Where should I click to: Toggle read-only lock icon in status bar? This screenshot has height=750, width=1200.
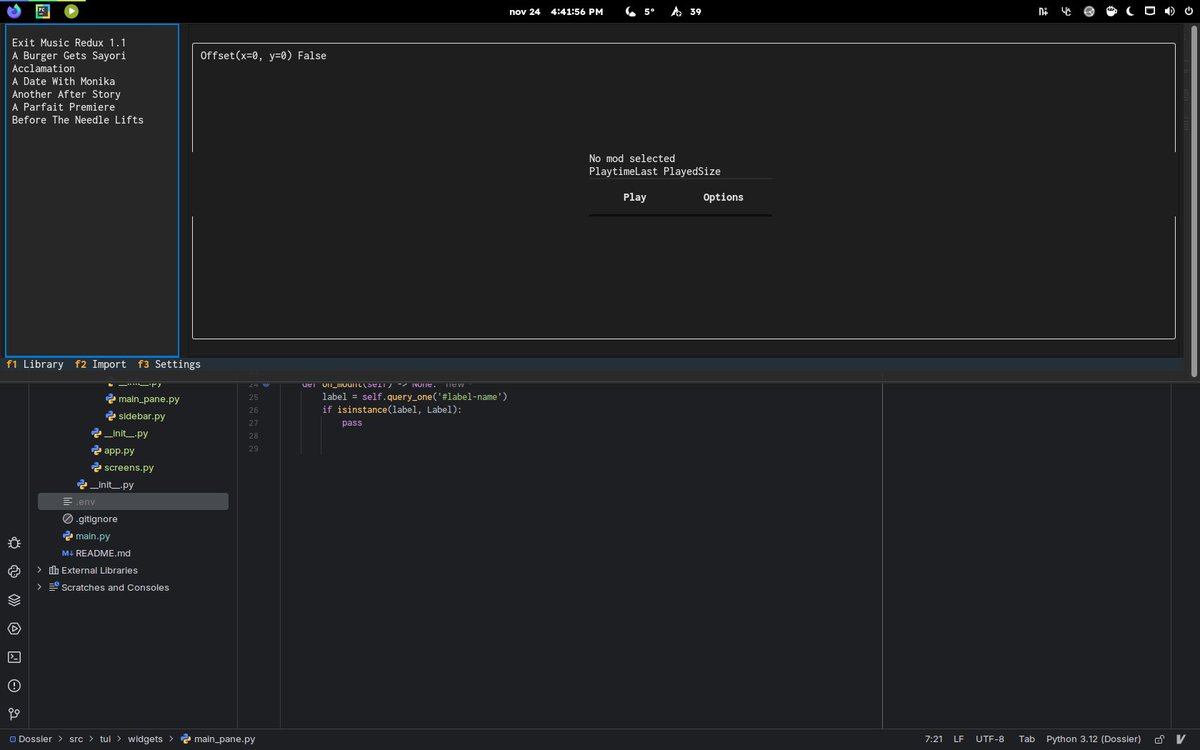pyautogui.click(x=1159, y=739)
